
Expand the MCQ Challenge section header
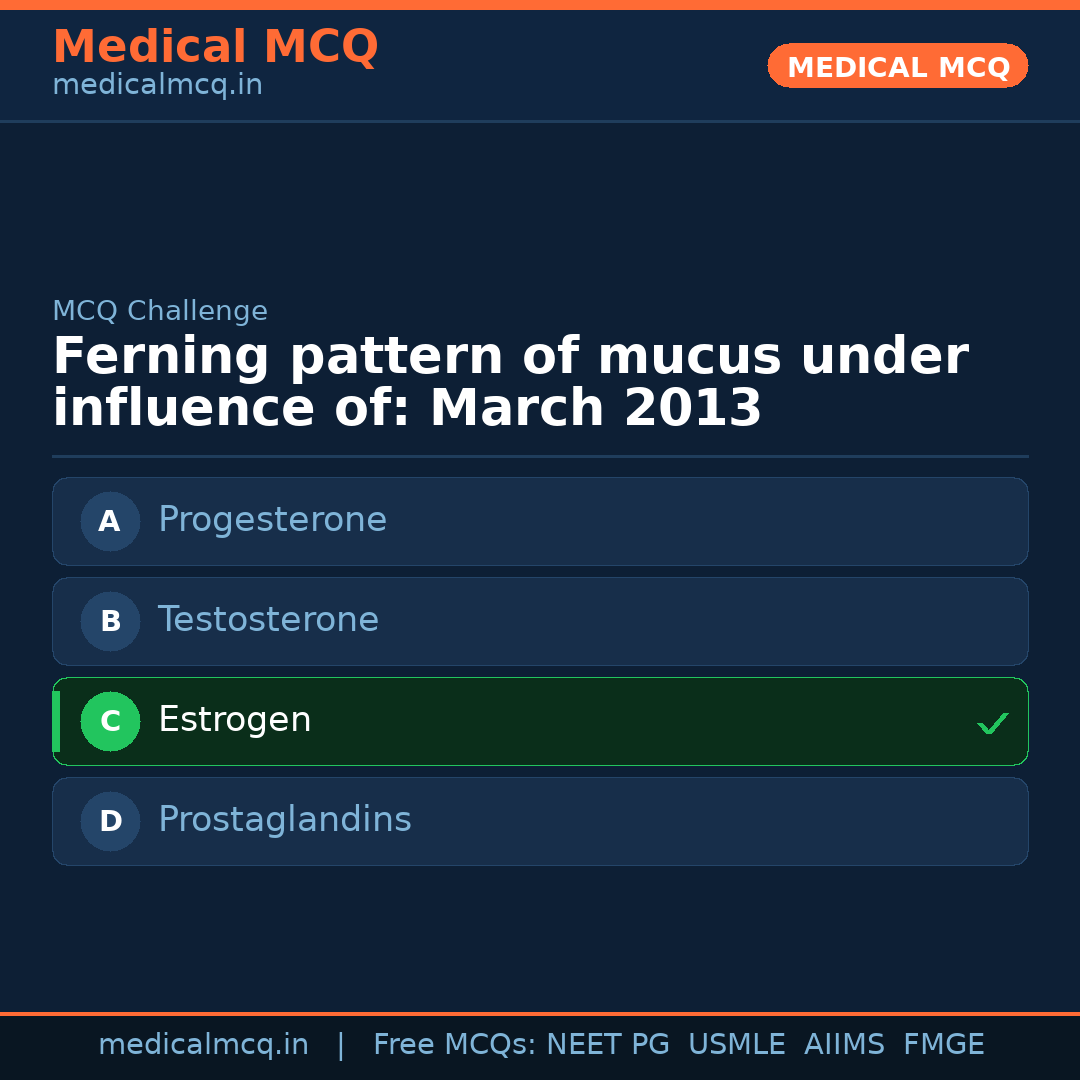(160, 311)
